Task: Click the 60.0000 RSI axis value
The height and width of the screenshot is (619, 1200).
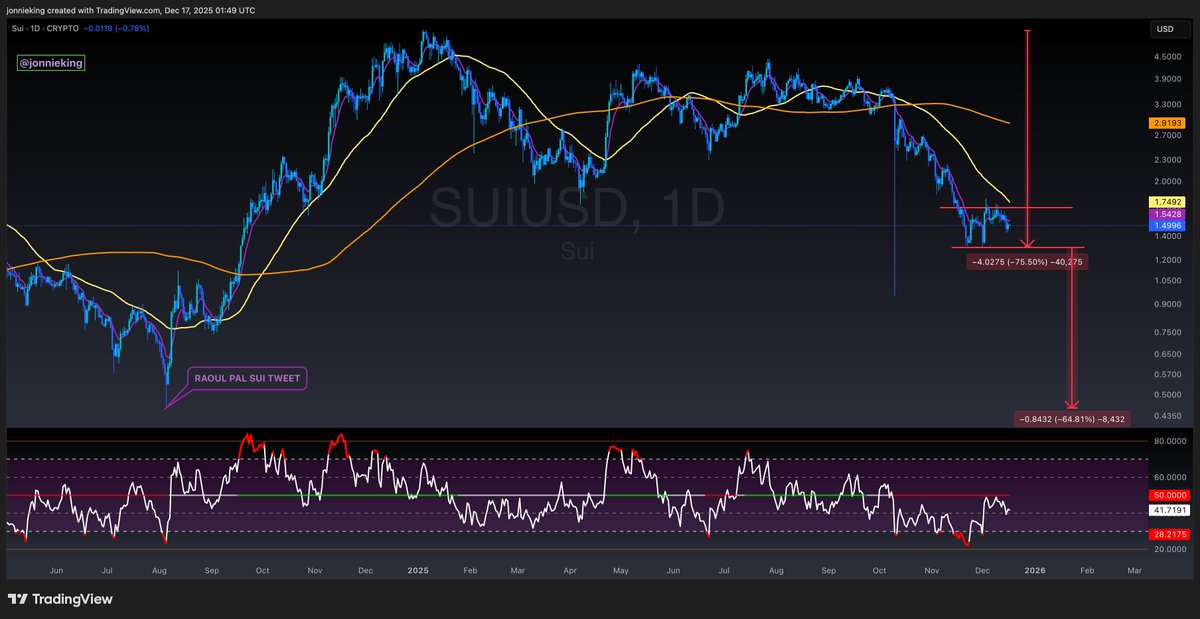Action: tap(1168, 477)
